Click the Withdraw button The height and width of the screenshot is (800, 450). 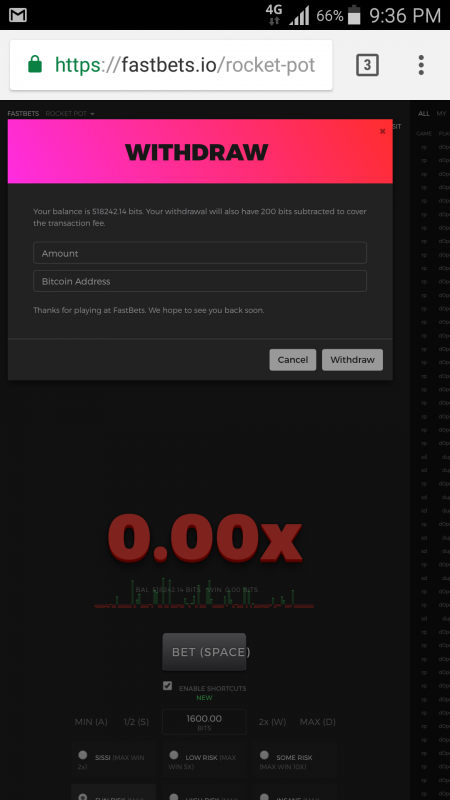pyautogui.click(x=353, y=360)
